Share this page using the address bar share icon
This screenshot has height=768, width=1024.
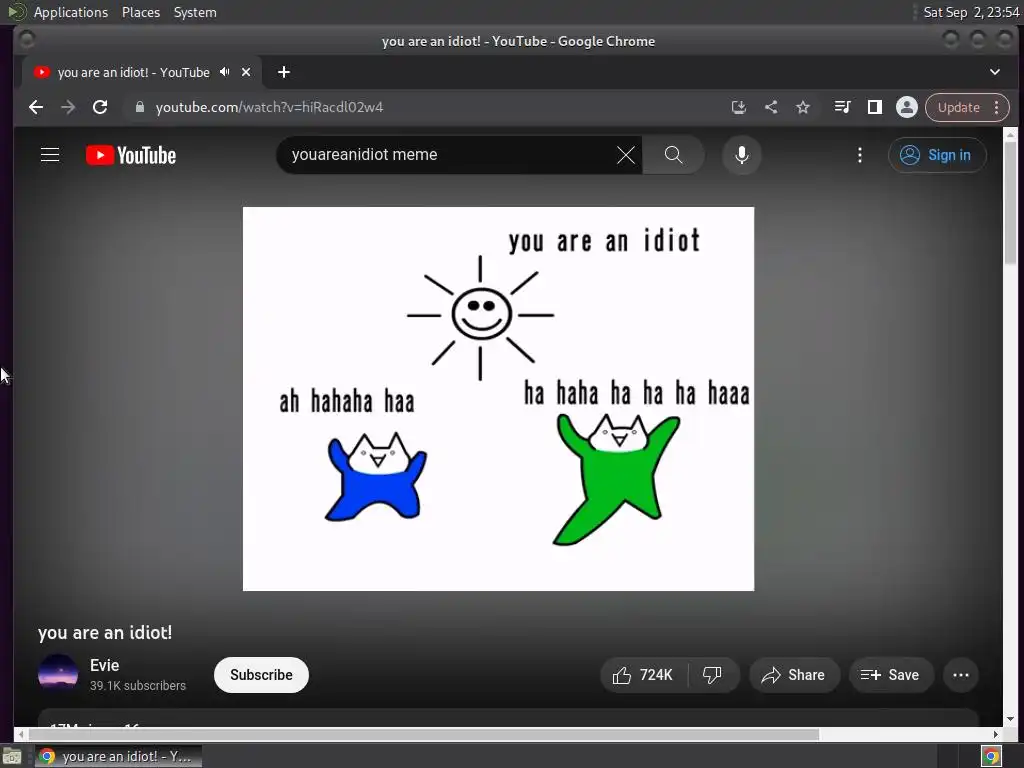pos(771,107)
